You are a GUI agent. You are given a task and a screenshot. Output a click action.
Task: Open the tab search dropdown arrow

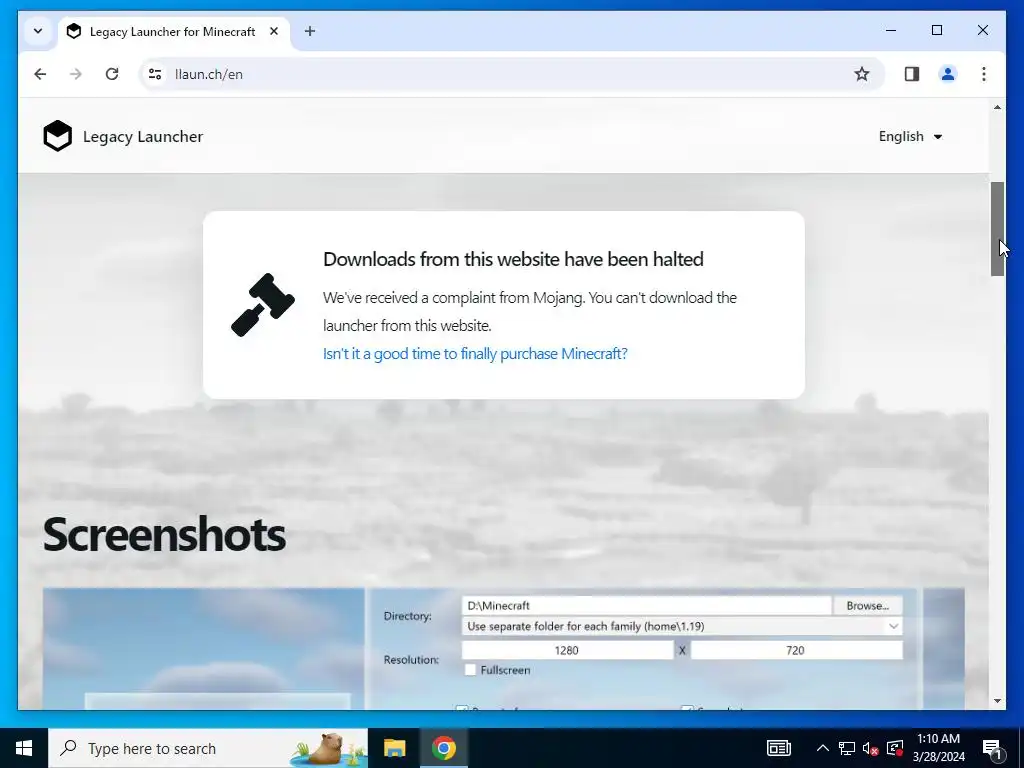(38, 31)
